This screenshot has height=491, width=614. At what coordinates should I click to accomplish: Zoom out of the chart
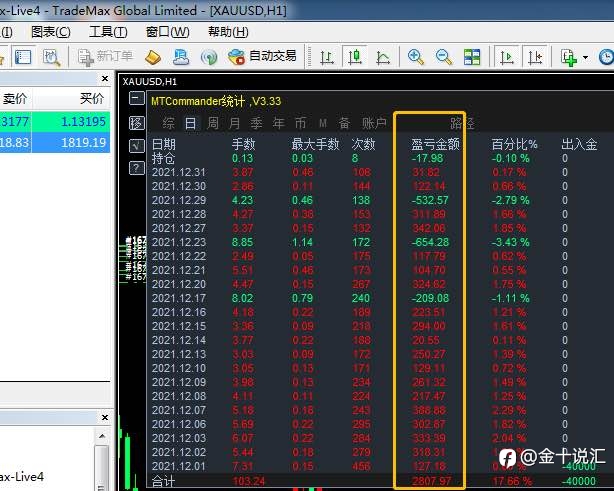click(444, 57)
